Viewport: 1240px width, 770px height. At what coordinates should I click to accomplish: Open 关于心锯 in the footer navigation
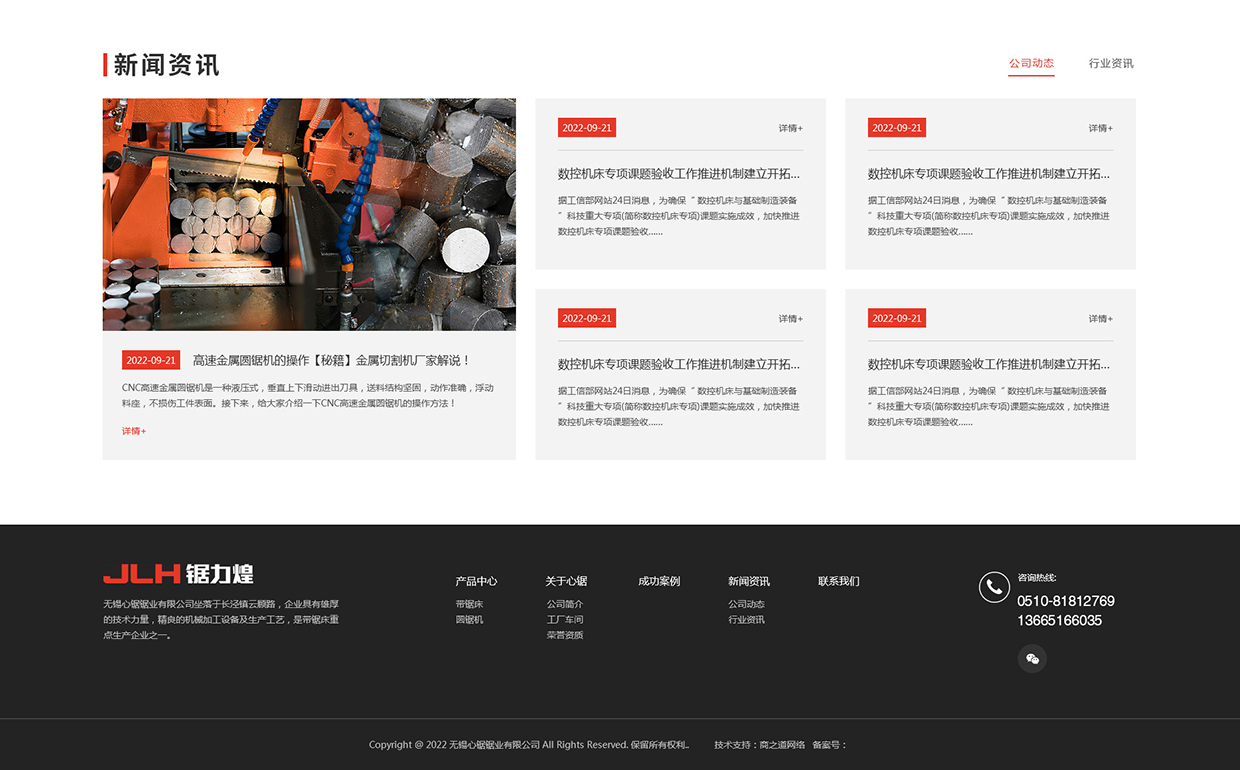[565, 581]
